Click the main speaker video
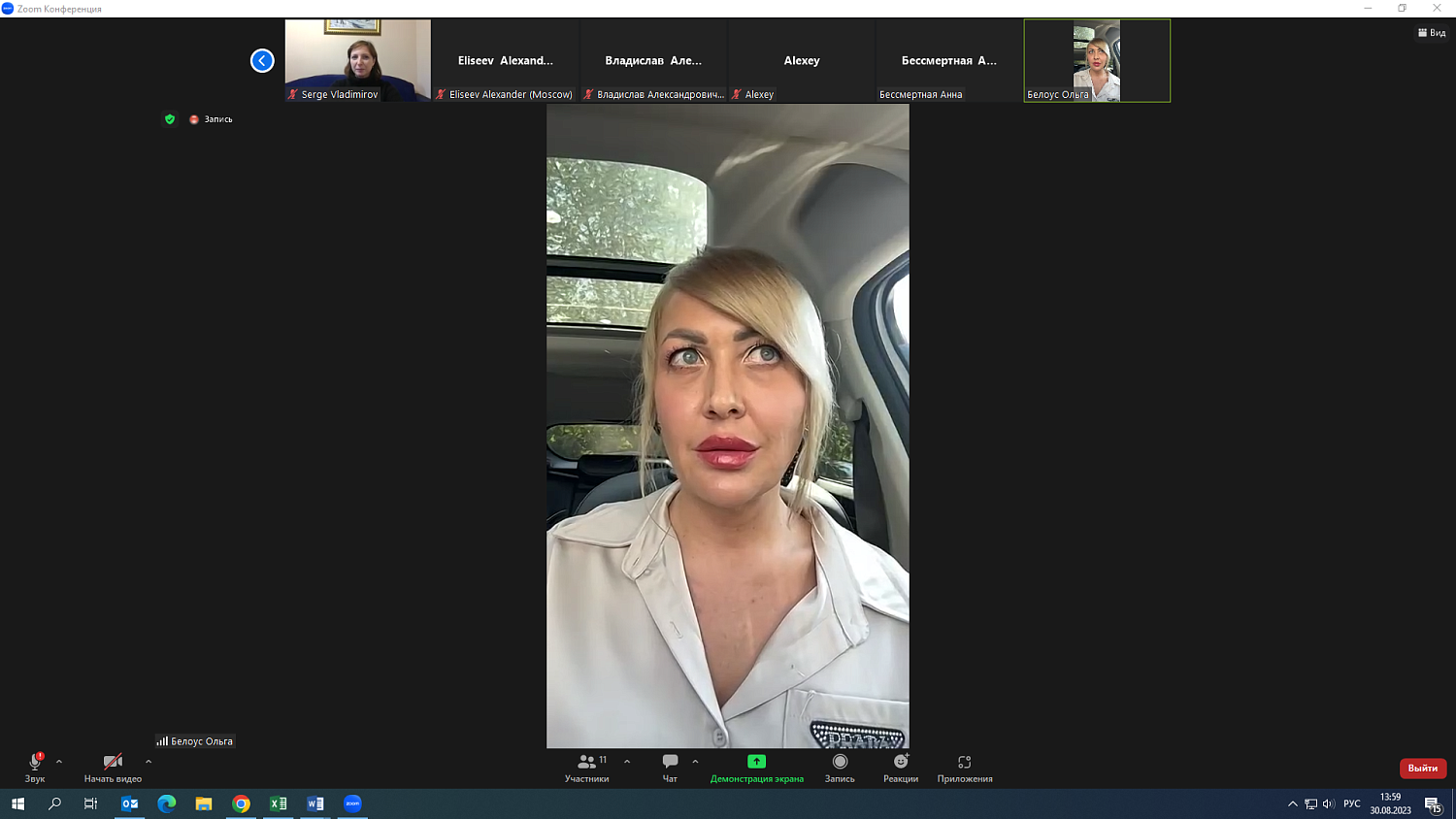The width and height of the screenshot is (1456, 819). 728,426
